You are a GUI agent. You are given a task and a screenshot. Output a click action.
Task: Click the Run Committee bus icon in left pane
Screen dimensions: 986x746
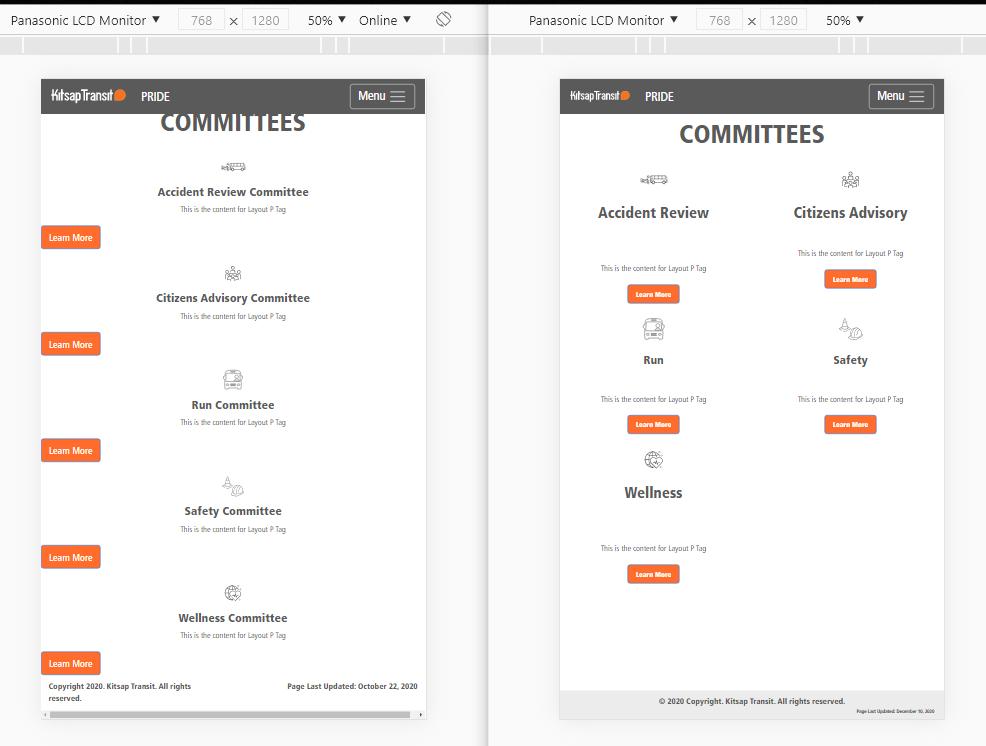tap(233, 379)
